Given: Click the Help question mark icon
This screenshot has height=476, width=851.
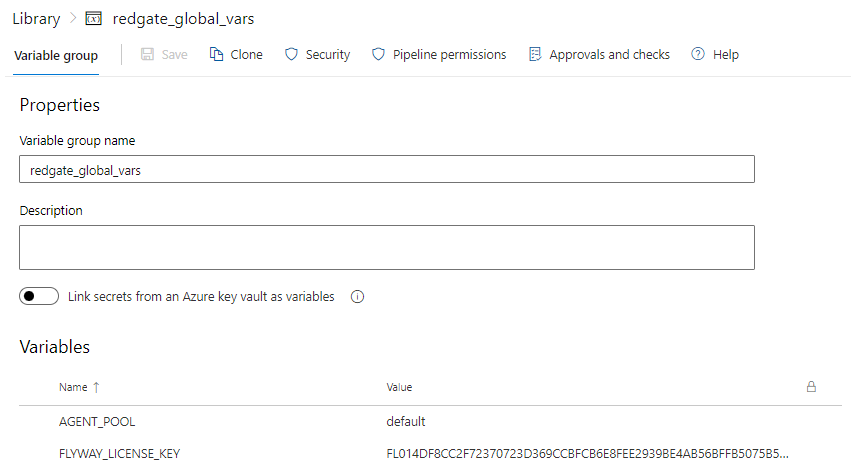Looking at the screenshot, I should point(698,54).
